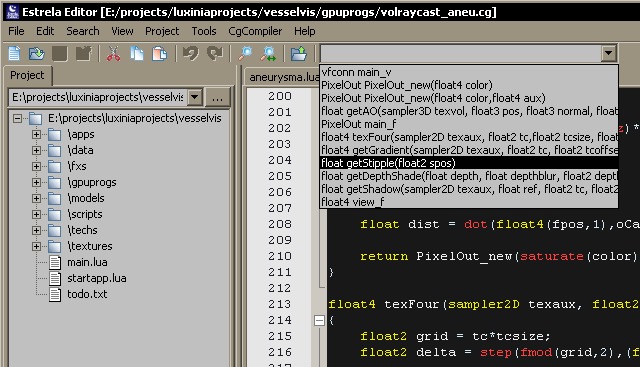Click the Open file folder icon

[x=37, y=53]
